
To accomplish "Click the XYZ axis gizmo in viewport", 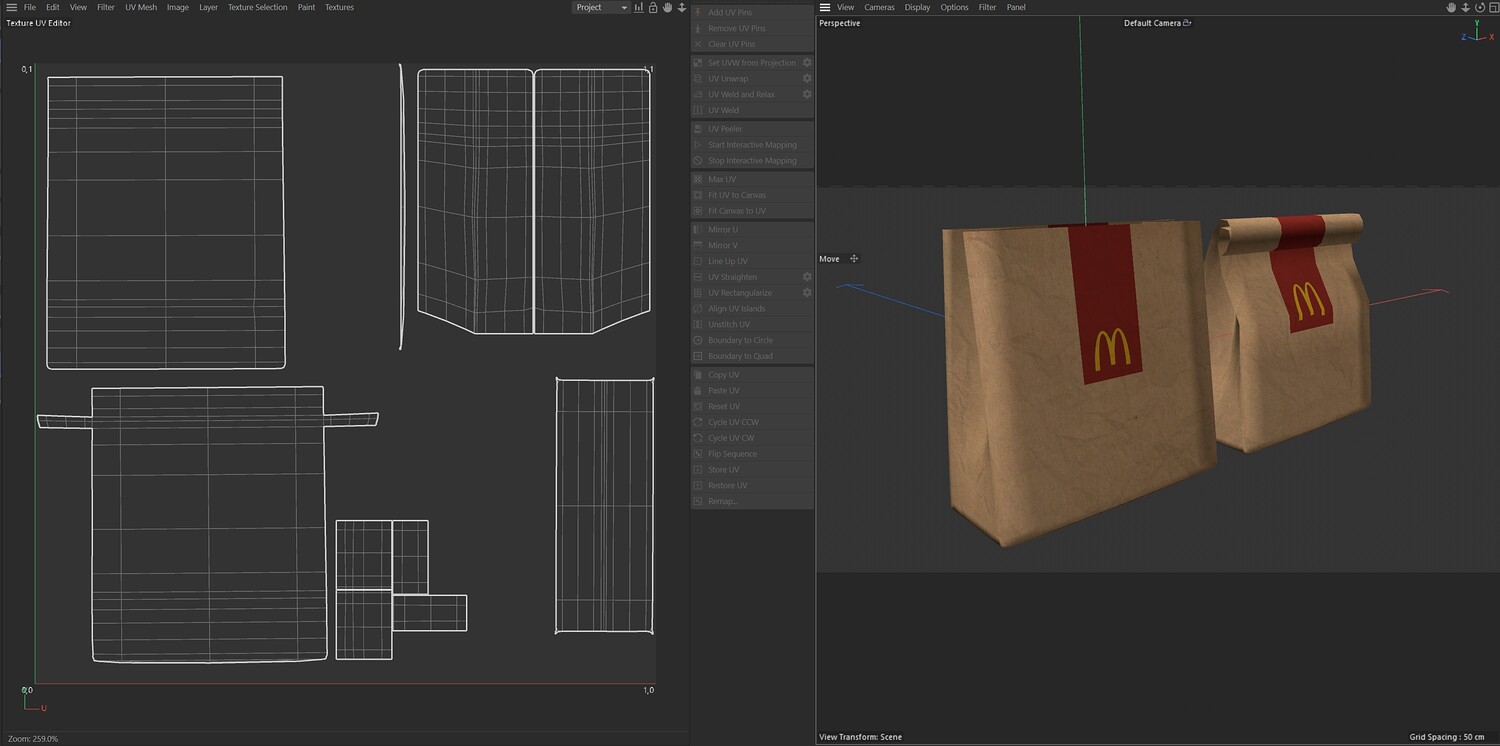I will (x=1477, y=32).
